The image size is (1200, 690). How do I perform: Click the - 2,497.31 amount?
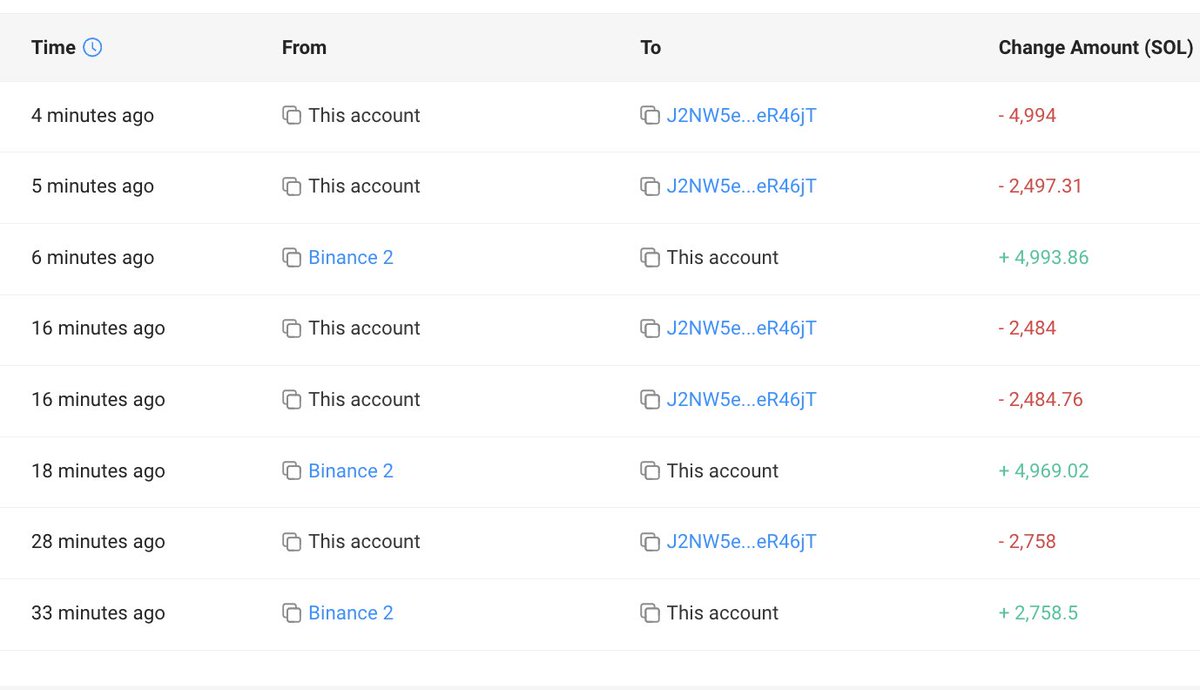coord(1040,187)
